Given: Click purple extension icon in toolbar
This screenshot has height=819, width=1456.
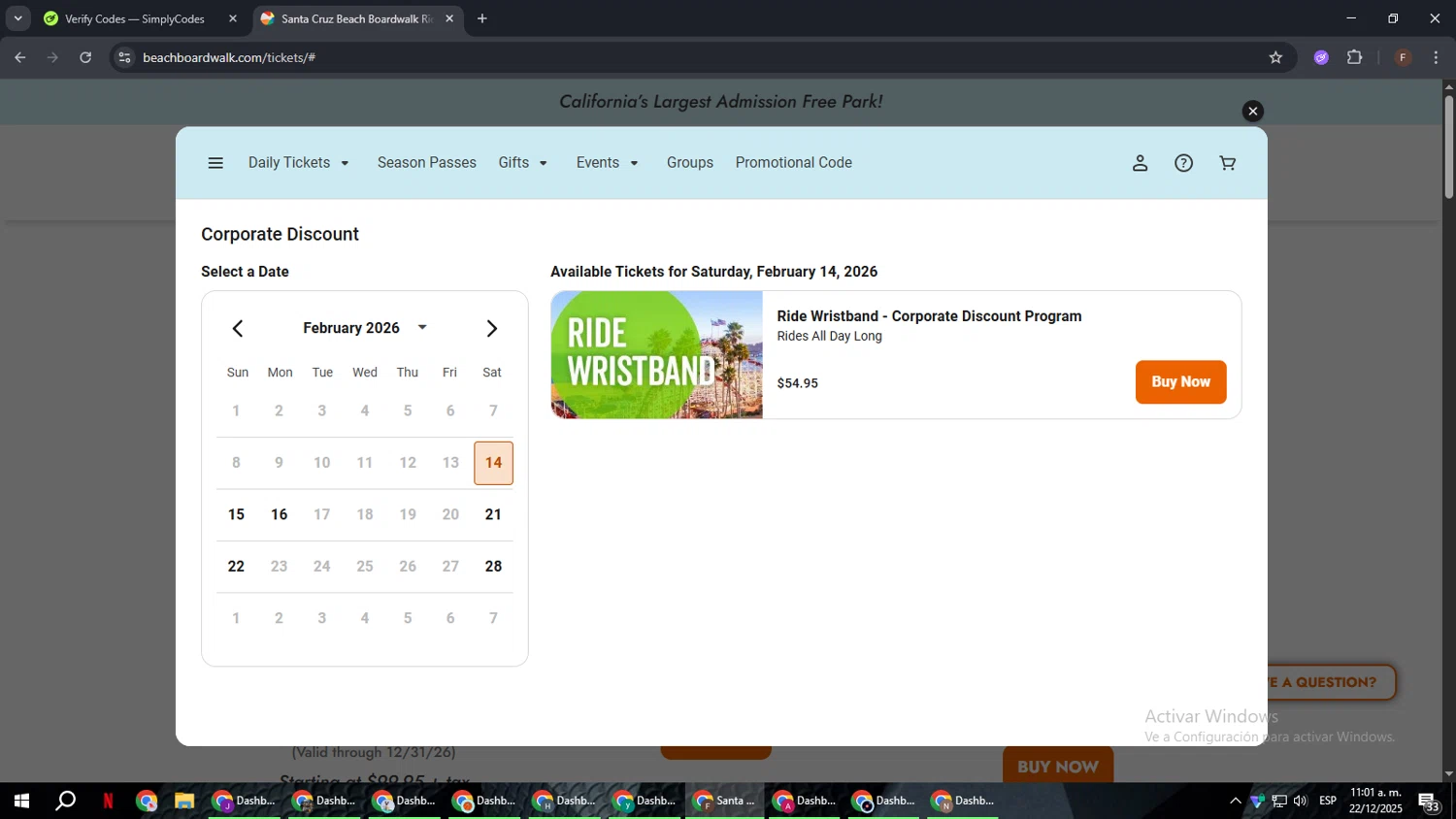Looking at the screenshot, I should [1321, 57].
